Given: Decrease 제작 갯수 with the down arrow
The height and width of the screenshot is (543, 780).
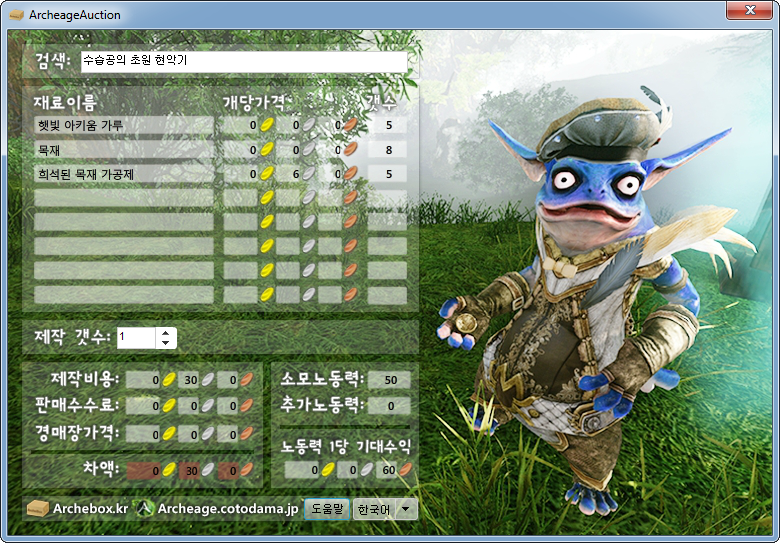Looking at the screenshot, I should coord(165,343).
